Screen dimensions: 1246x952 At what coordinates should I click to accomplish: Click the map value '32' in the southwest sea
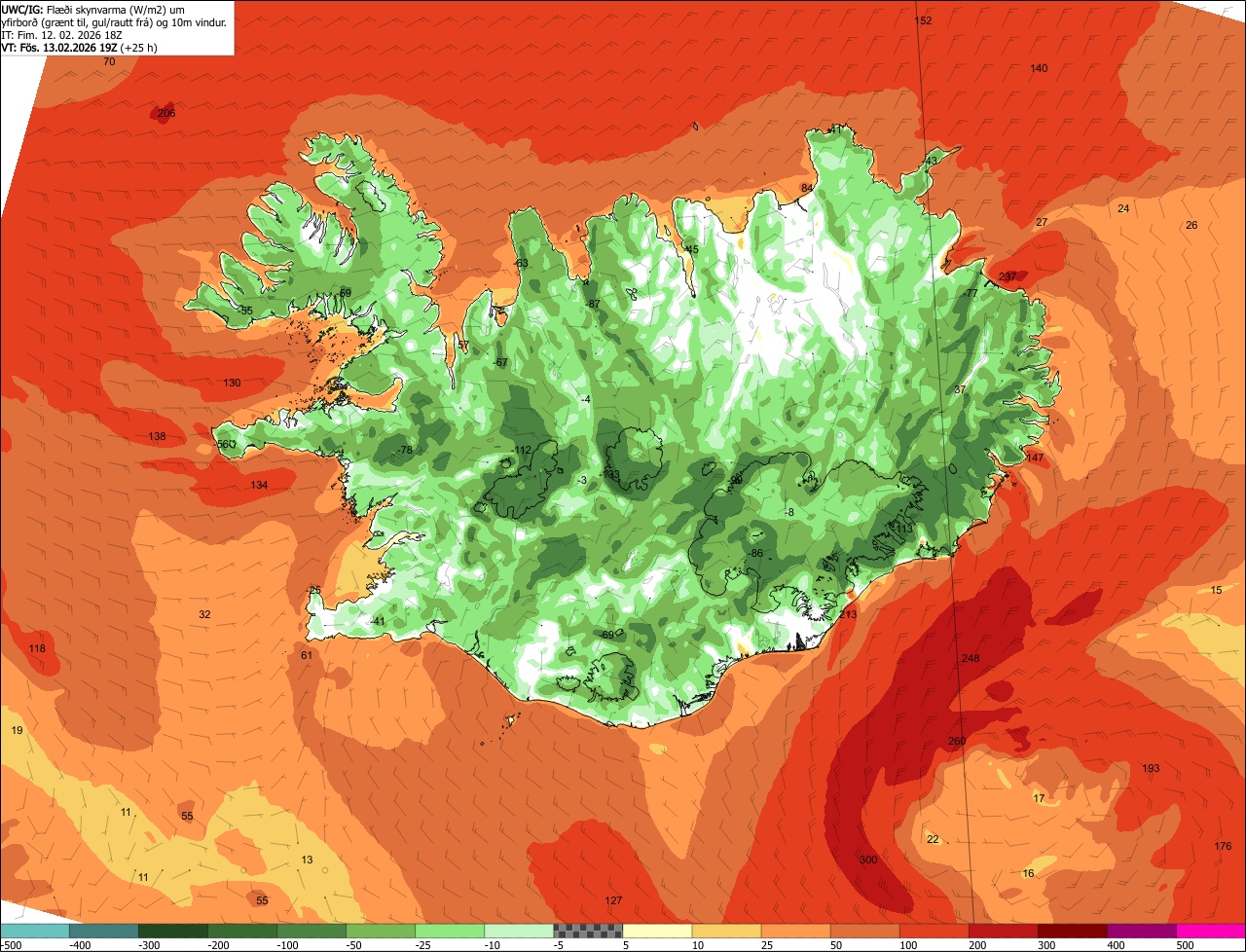204,614
